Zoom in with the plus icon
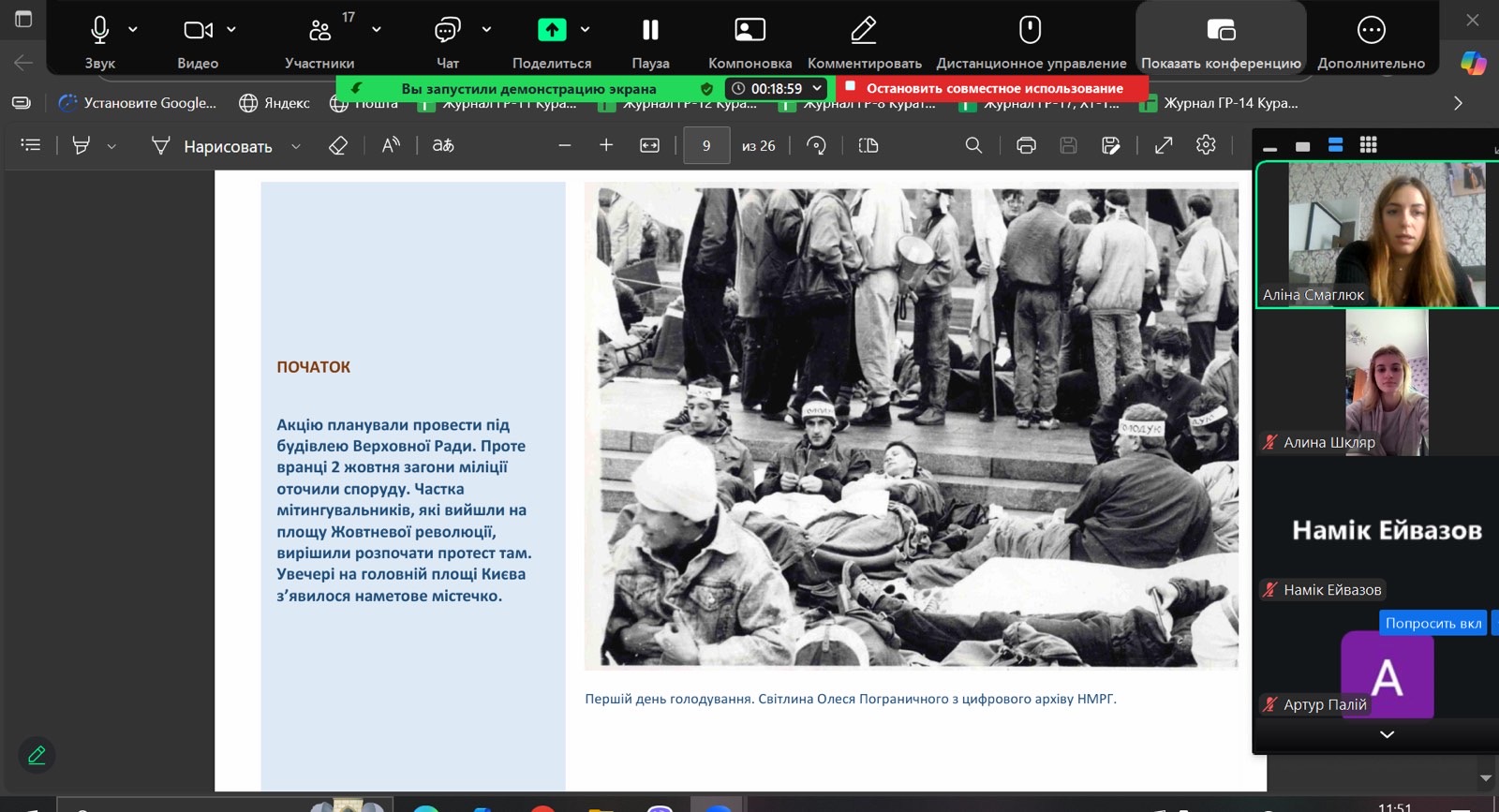 606,145
